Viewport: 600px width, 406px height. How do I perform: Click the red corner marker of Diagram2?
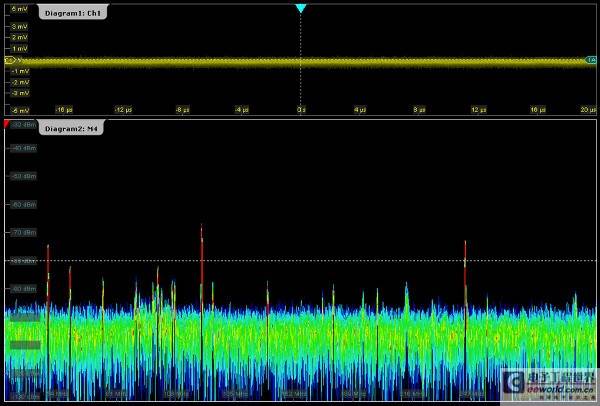(6, 123)
